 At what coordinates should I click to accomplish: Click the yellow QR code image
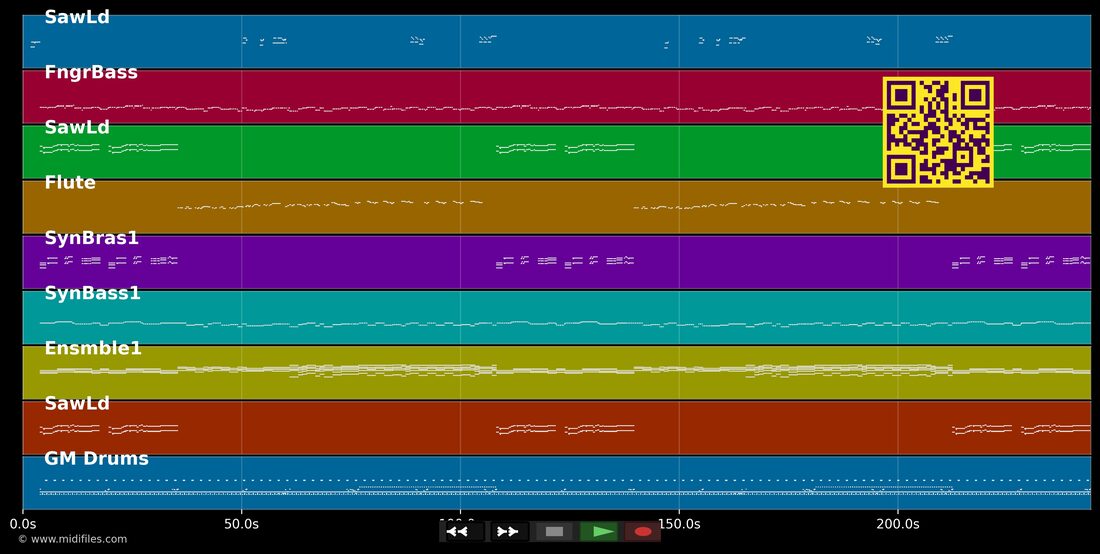(x=938, y=132)
